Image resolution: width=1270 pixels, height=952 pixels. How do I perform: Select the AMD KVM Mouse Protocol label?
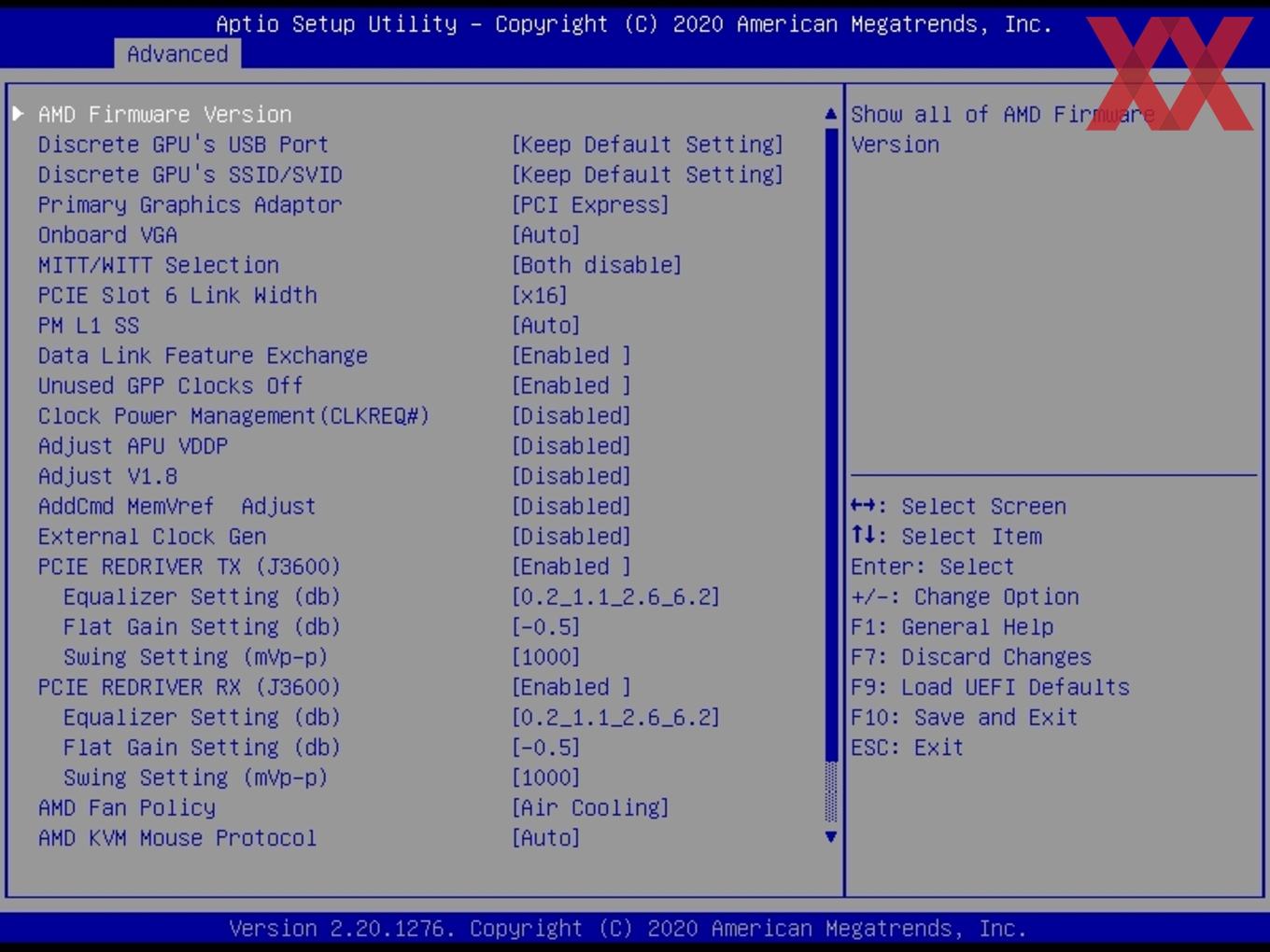[177, 838]
